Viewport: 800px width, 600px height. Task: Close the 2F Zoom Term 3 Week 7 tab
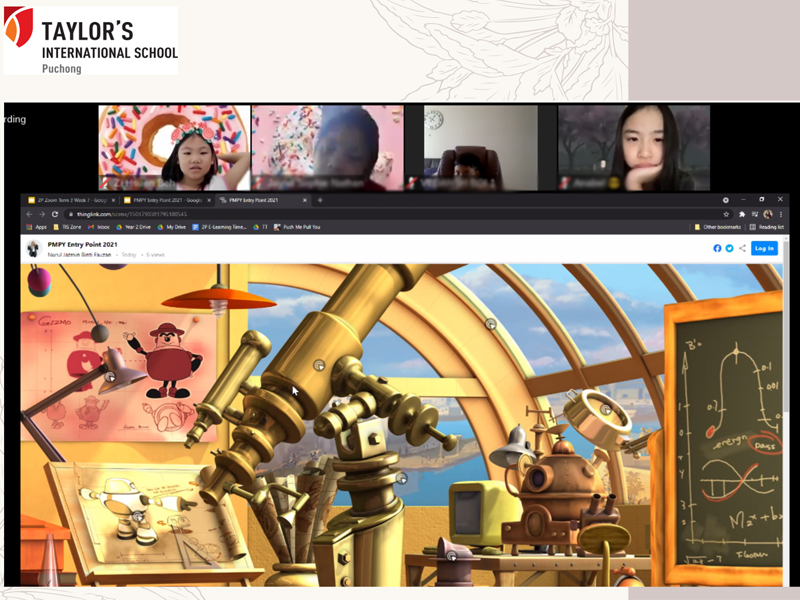pos(113,200)
